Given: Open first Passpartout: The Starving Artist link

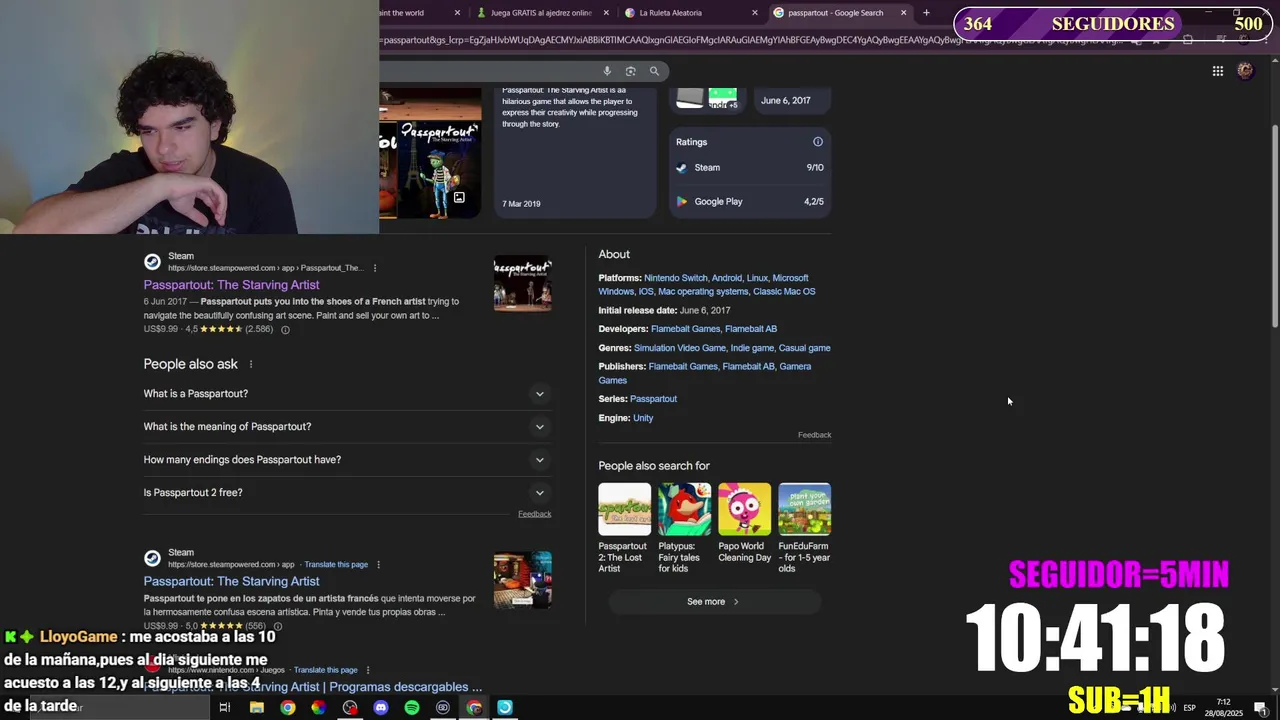Looking at the screenshot, I should click(231, 285).
